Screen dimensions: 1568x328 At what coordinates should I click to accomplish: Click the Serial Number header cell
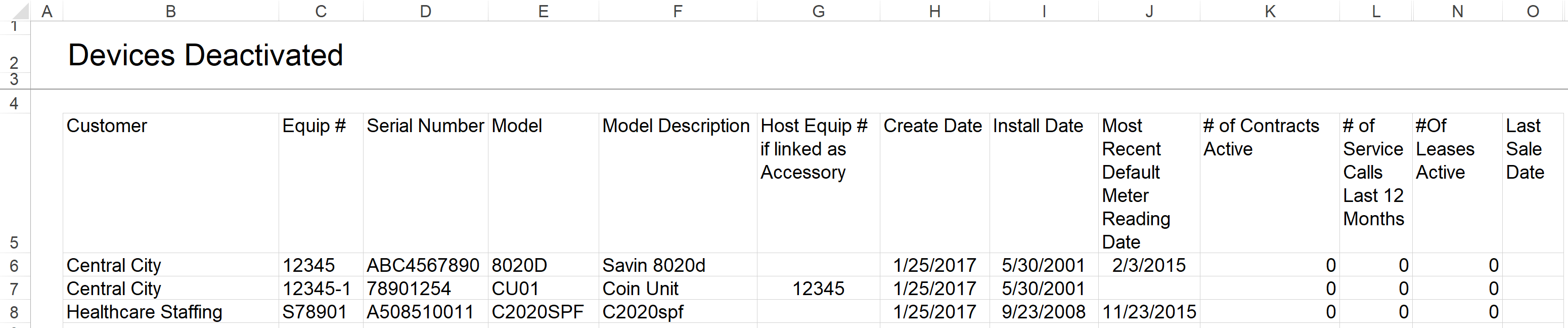(x=425, y=183)
